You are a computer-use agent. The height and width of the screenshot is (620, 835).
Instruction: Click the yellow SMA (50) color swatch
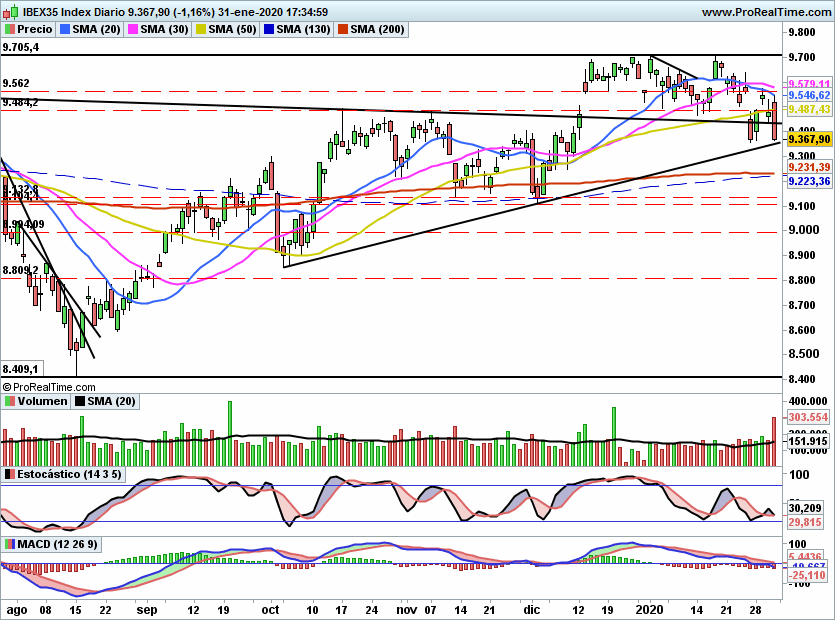[x=199, y=30]
